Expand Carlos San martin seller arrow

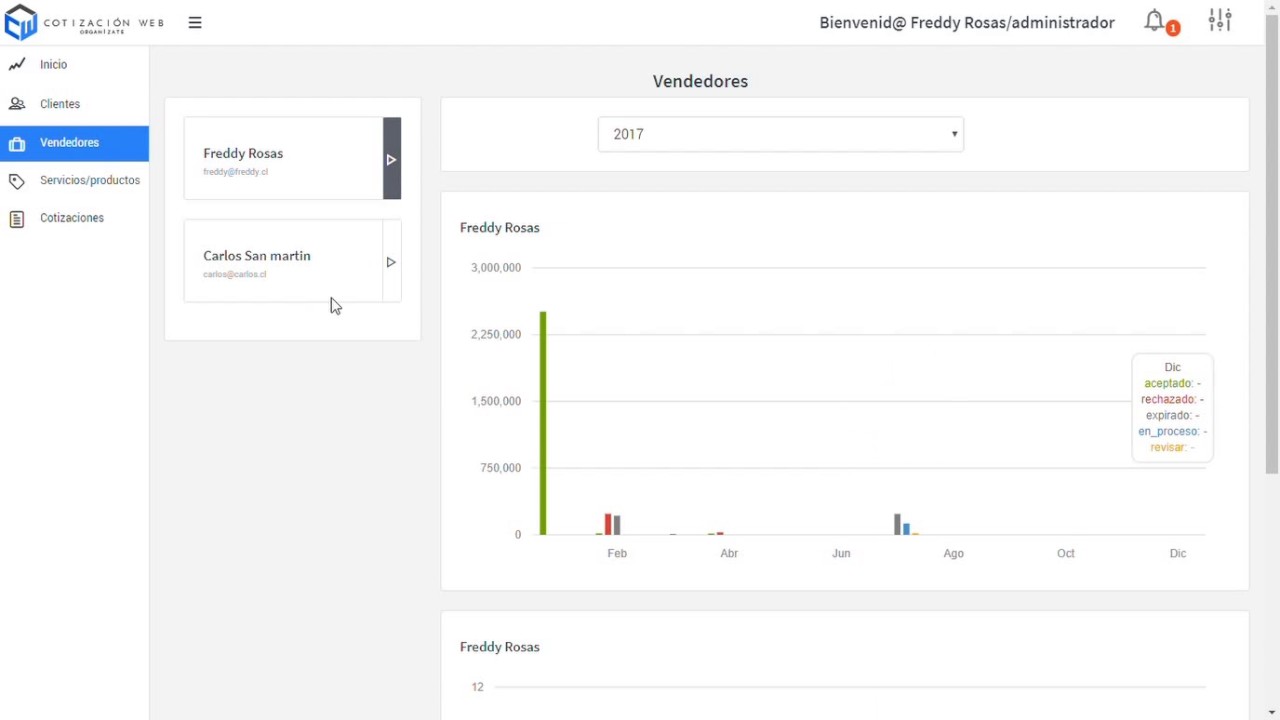pyautogui.click(x=392, y=262)
